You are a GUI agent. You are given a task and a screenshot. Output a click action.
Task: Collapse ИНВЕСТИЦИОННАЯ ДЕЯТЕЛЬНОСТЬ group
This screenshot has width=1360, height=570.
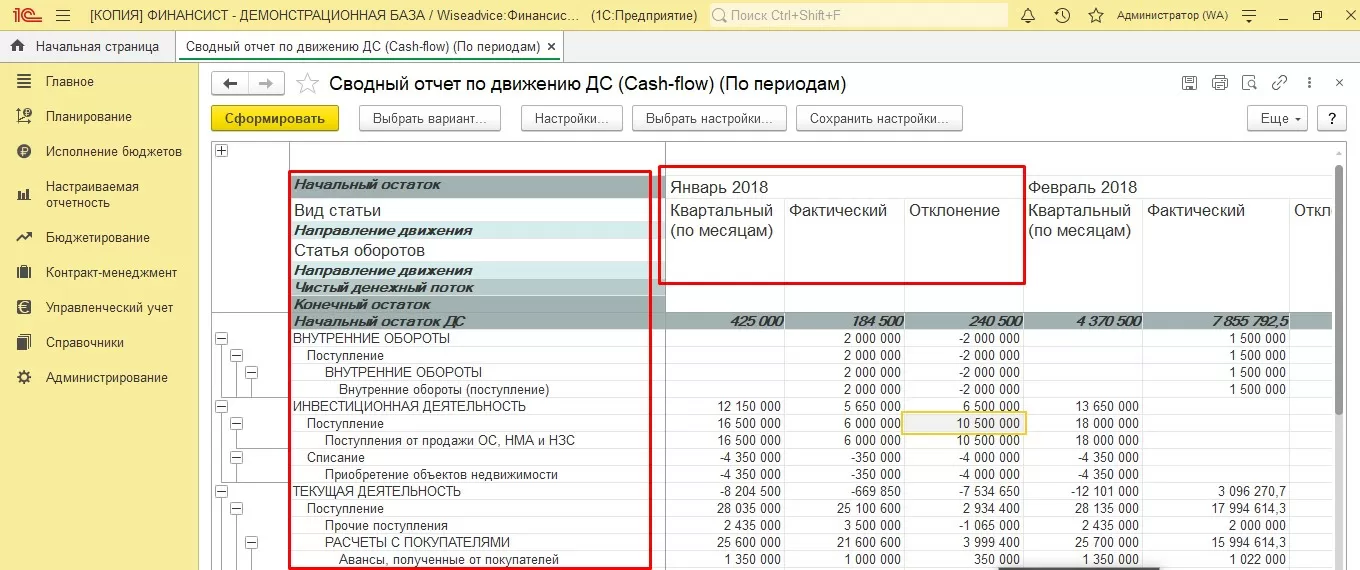click(x=221, y=406)
